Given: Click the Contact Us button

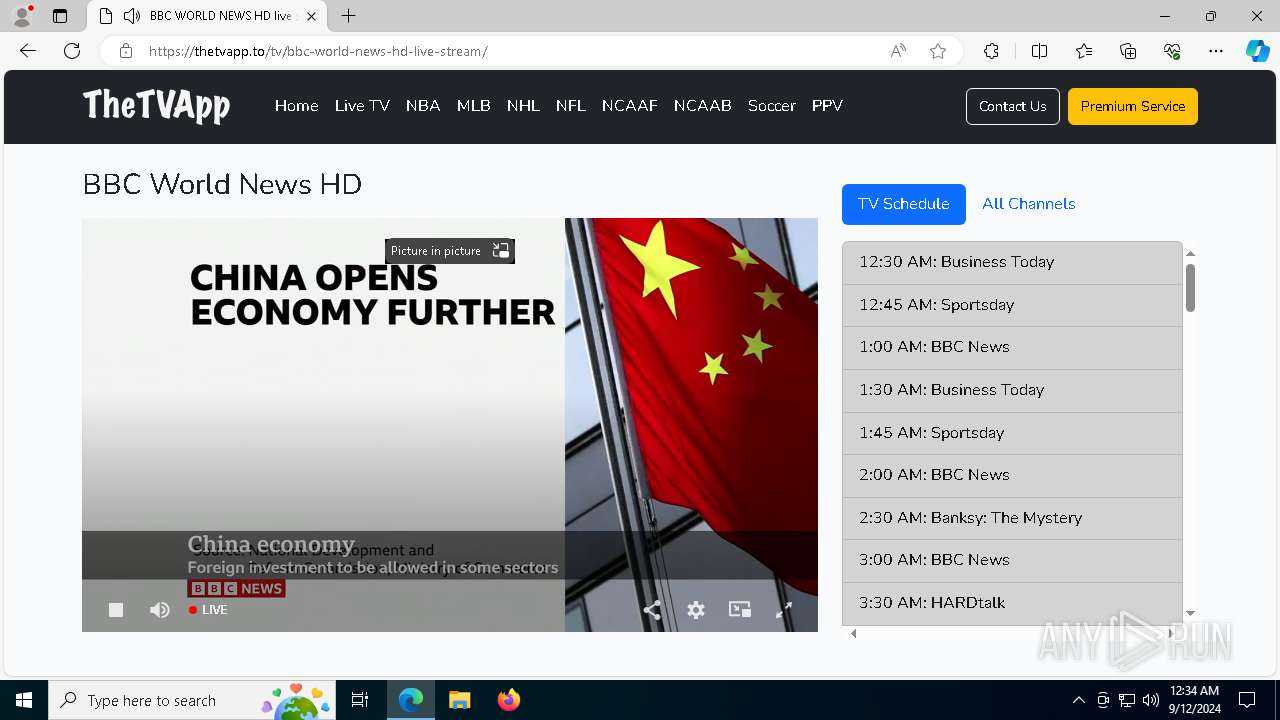Looking at the screenshot, I should click(x=1012, y=106).
